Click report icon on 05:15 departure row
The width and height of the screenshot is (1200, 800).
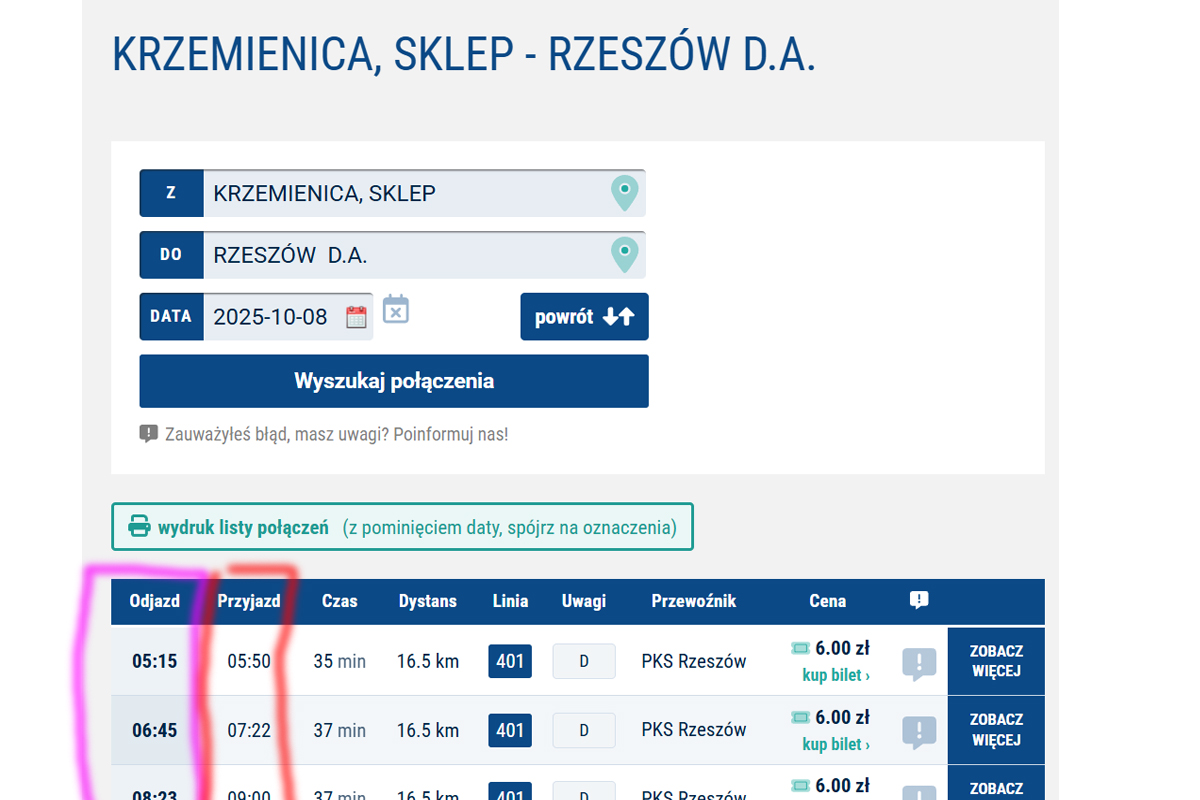919,663
